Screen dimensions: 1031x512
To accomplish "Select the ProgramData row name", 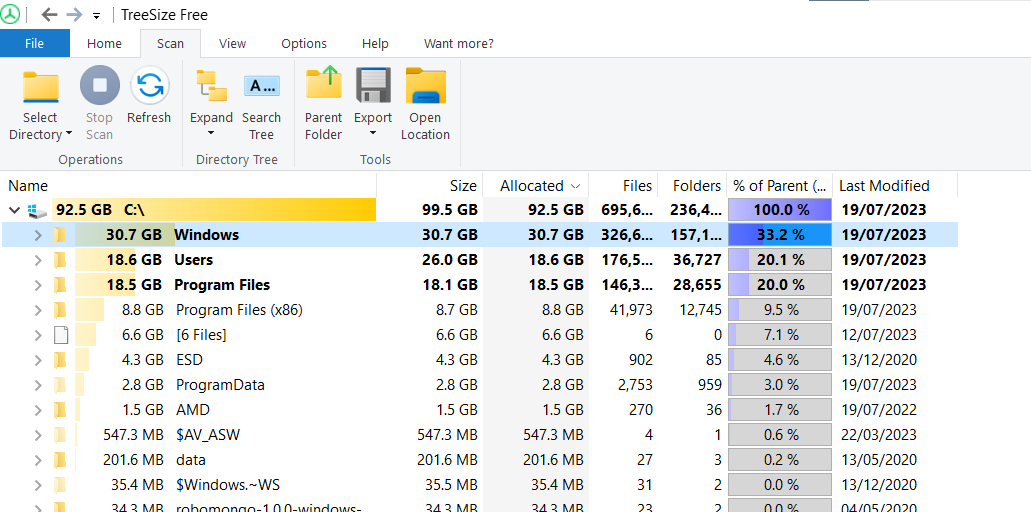I will pyautogui.click(x=220, y=385).
